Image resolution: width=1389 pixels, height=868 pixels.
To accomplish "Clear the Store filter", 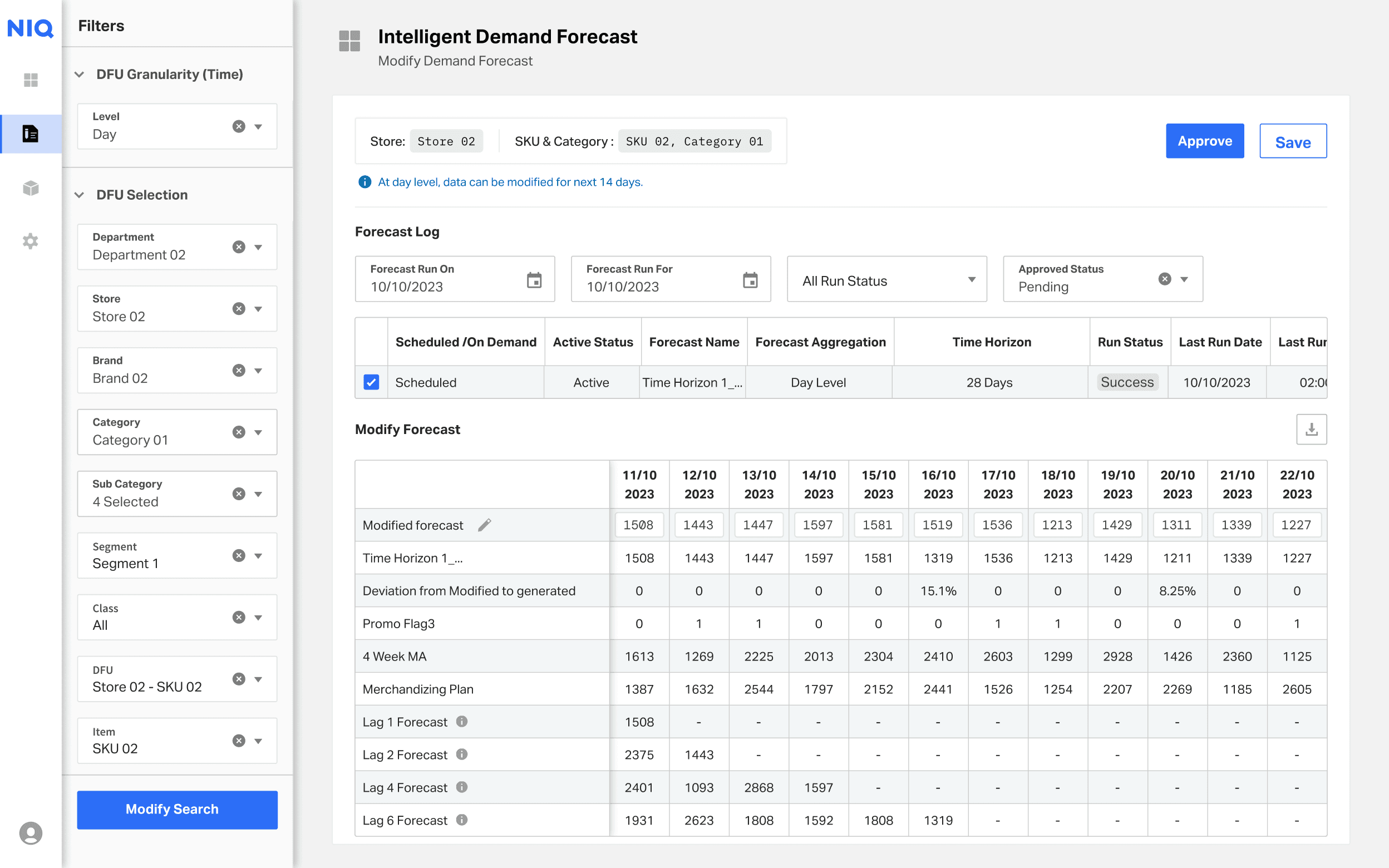I will pyautogui.click(x=239, y=309).
